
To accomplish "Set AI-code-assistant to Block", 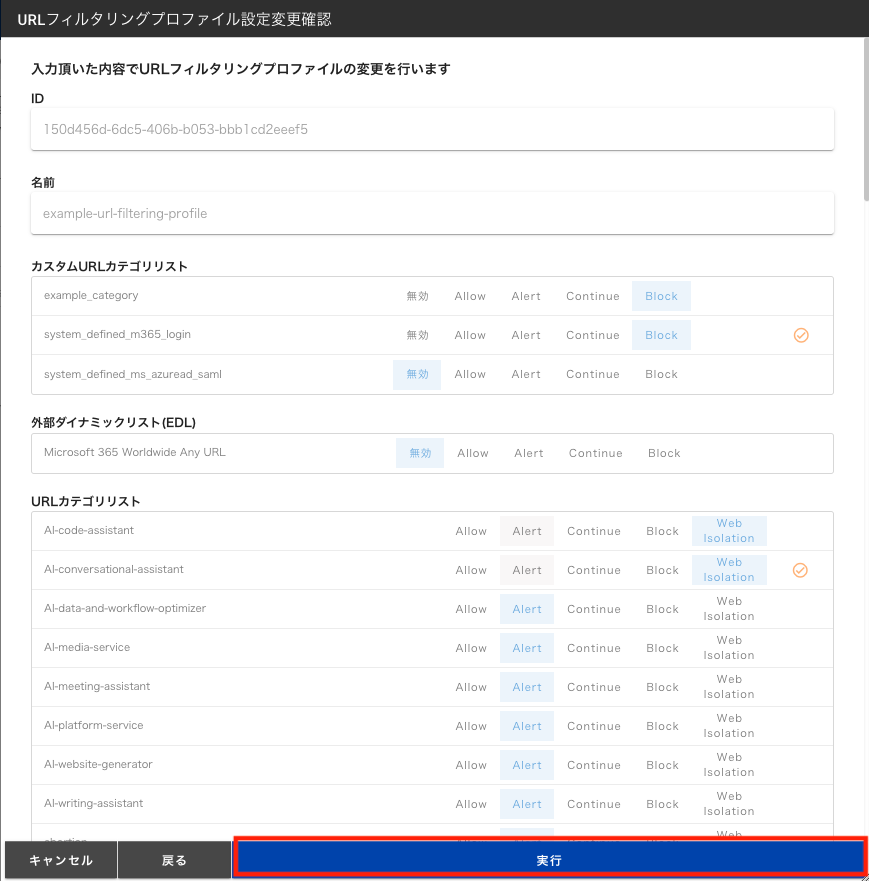I will point(662,531).
